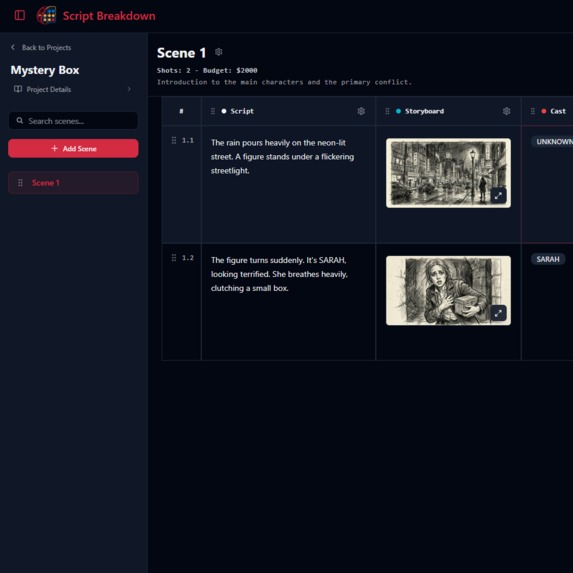The height and width of the screenshot is (573, 573).
Task: Click the magnifier icon in scene search
Action: tap(20, 121)
